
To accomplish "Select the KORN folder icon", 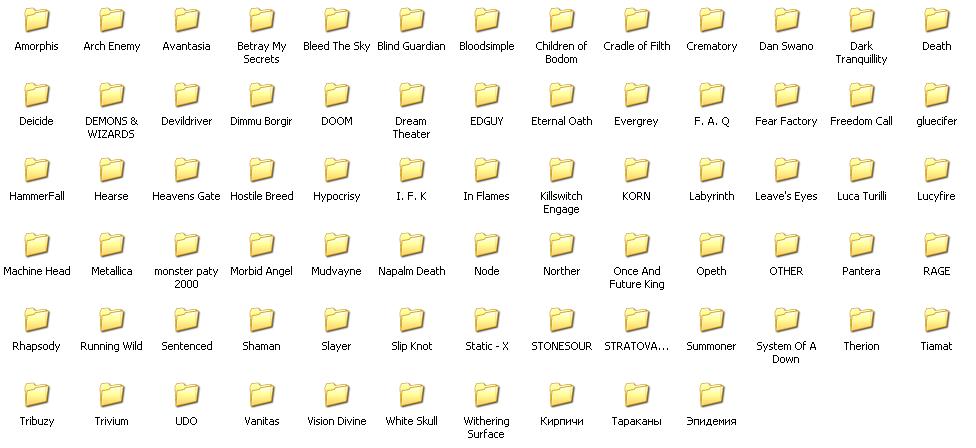I will (x=637, y=170).
